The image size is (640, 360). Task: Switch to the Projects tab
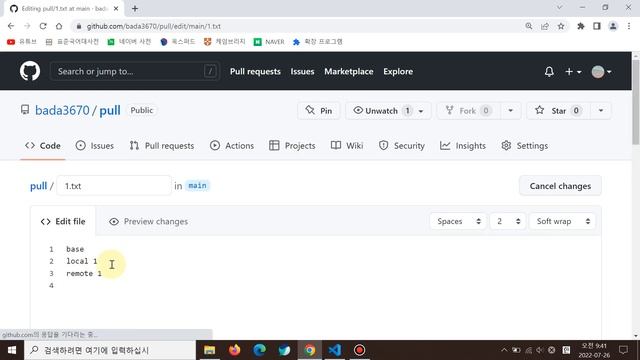(x=292, y=146)
